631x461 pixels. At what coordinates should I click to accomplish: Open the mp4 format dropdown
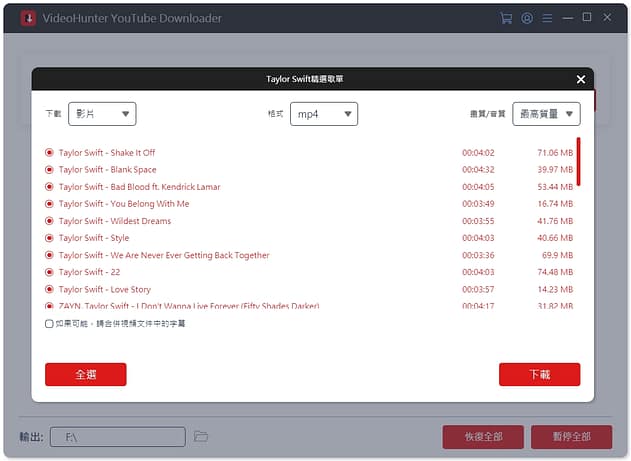[x=324, y=114]
